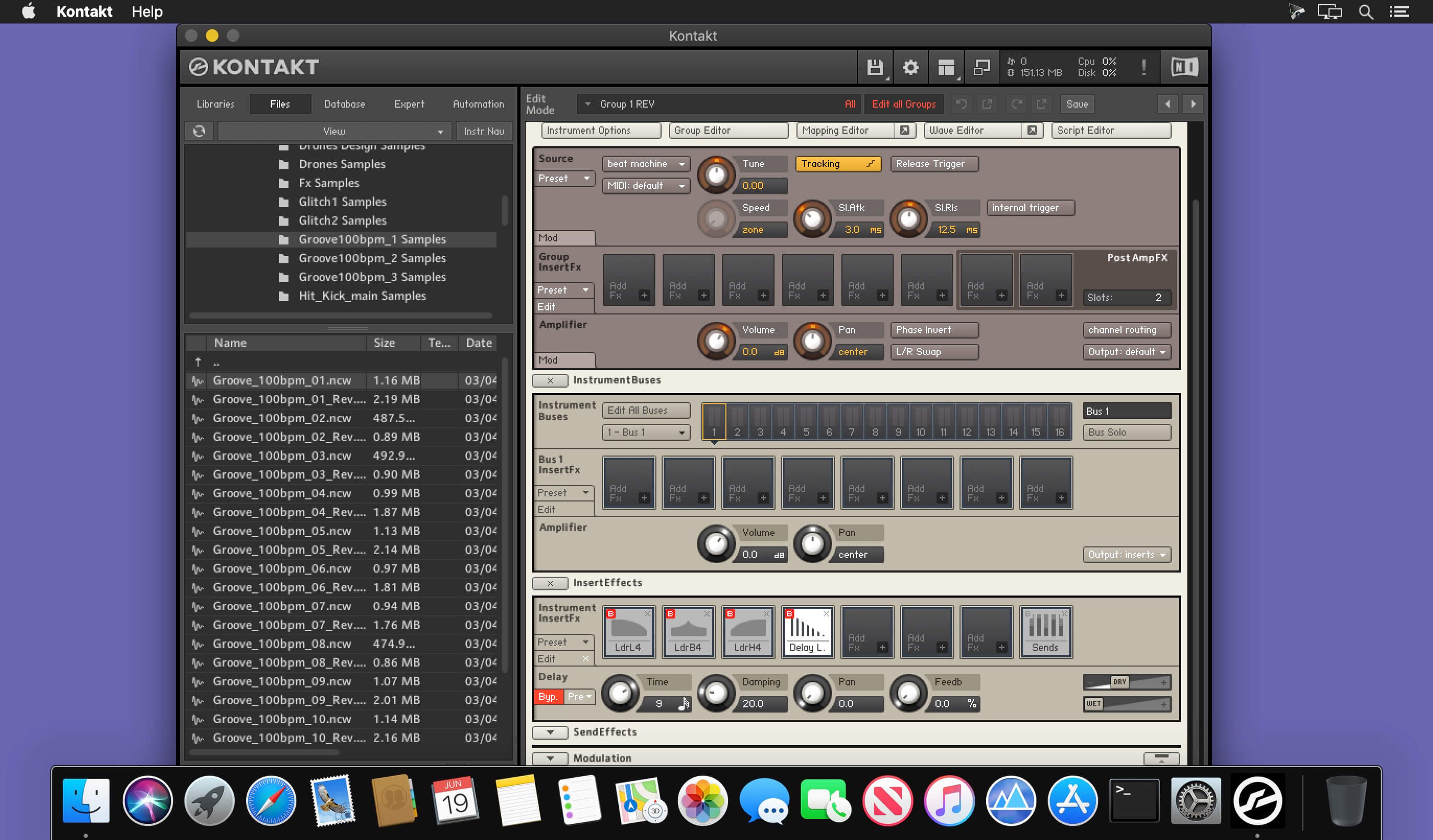Open Spotlight search in menu bar
This screenshot has width=1433, height=840.
1366,11
